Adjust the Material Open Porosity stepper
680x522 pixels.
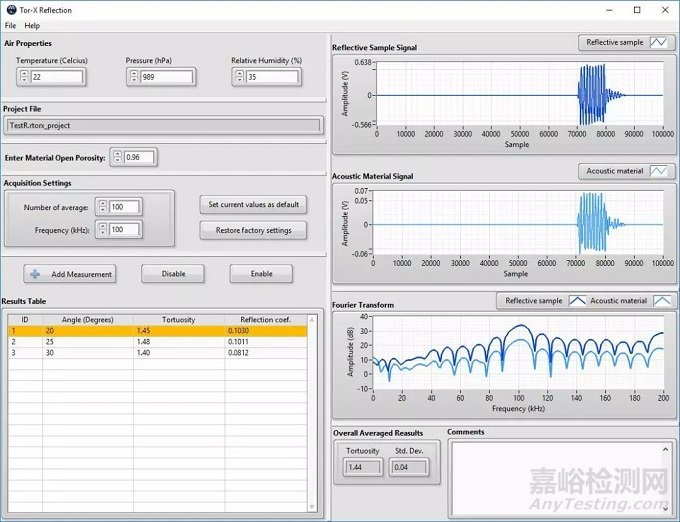tap(116, 157)
